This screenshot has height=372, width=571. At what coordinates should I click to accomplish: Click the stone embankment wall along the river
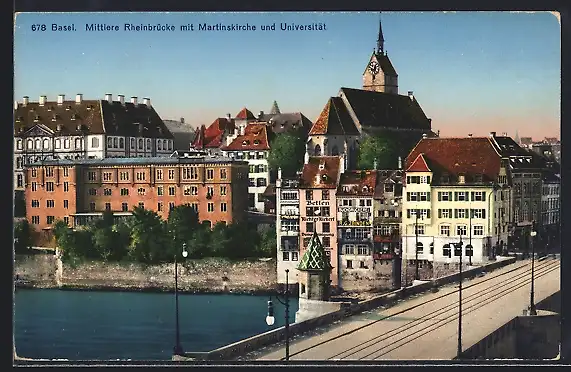[146, 272]
